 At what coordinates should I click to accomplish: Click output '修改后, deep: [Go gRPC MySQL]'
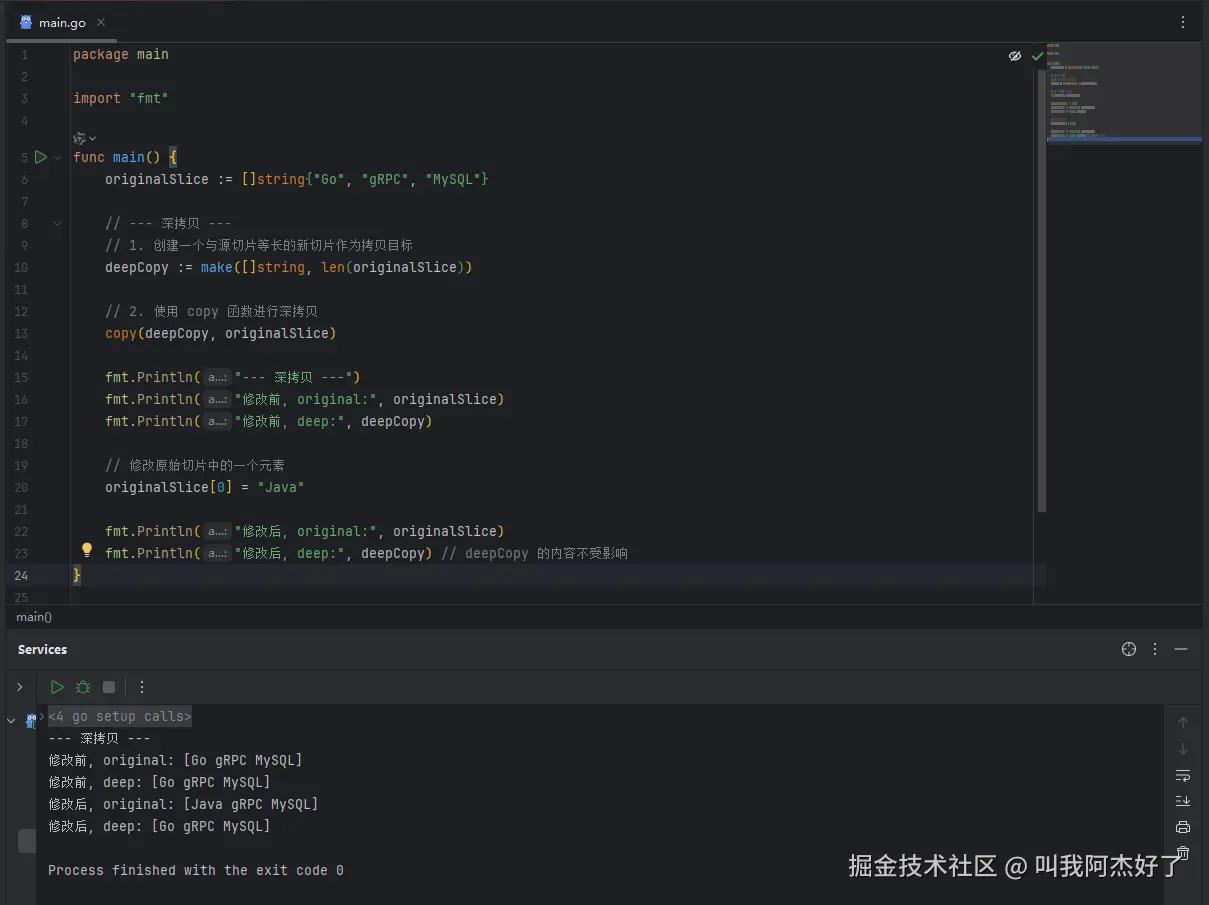[x=159, y=826]
